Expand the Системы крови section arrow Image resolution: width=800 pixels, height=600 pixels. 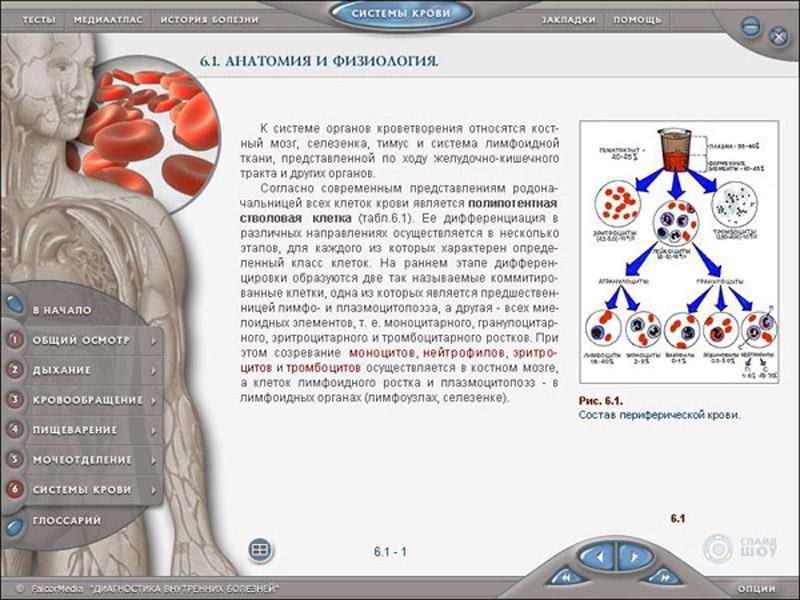(153, 490)
